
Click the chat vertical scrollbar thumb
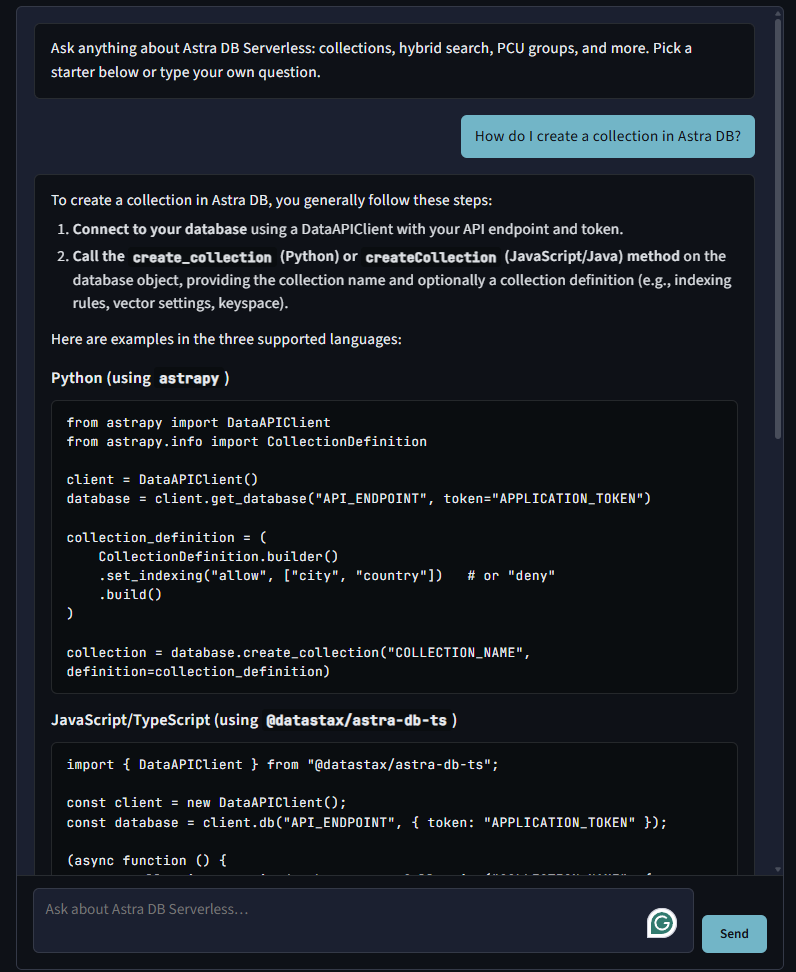pos(778,229)
